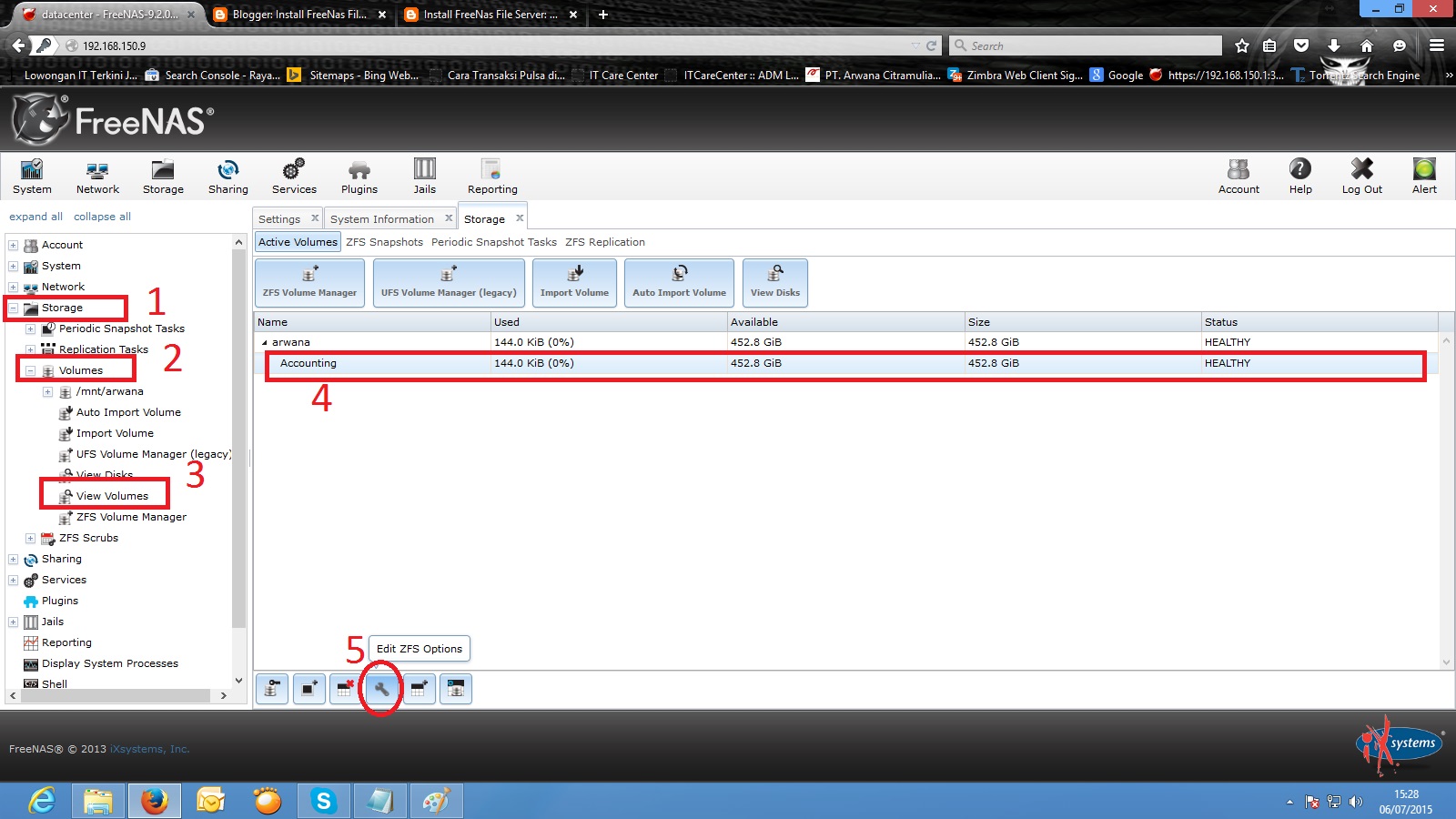Click the browser address bar showing 192.168.150.9
This screenshot has height=819, width=1456.
[x=491, y=45]
